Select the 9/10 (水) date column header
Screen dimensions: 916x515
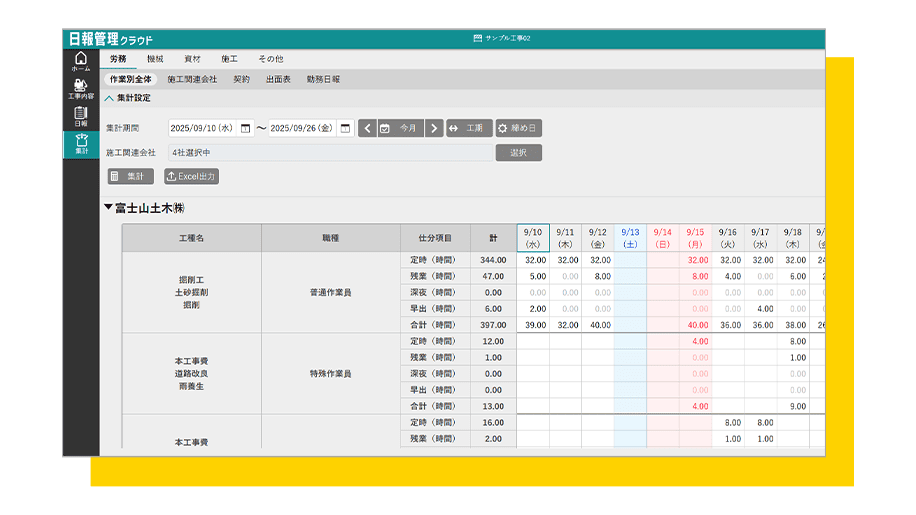tap(533, 238)
